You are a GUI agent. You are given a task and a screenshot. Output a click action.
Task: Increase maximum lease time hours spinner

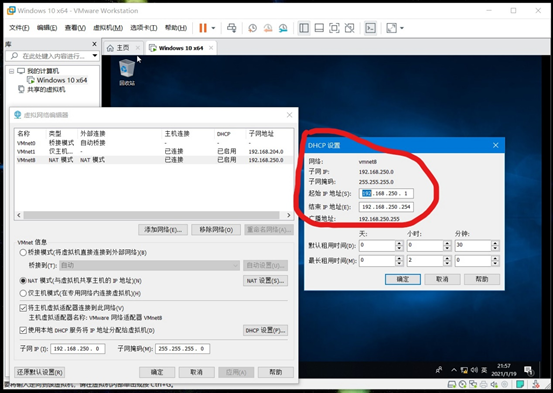[448, 258]
